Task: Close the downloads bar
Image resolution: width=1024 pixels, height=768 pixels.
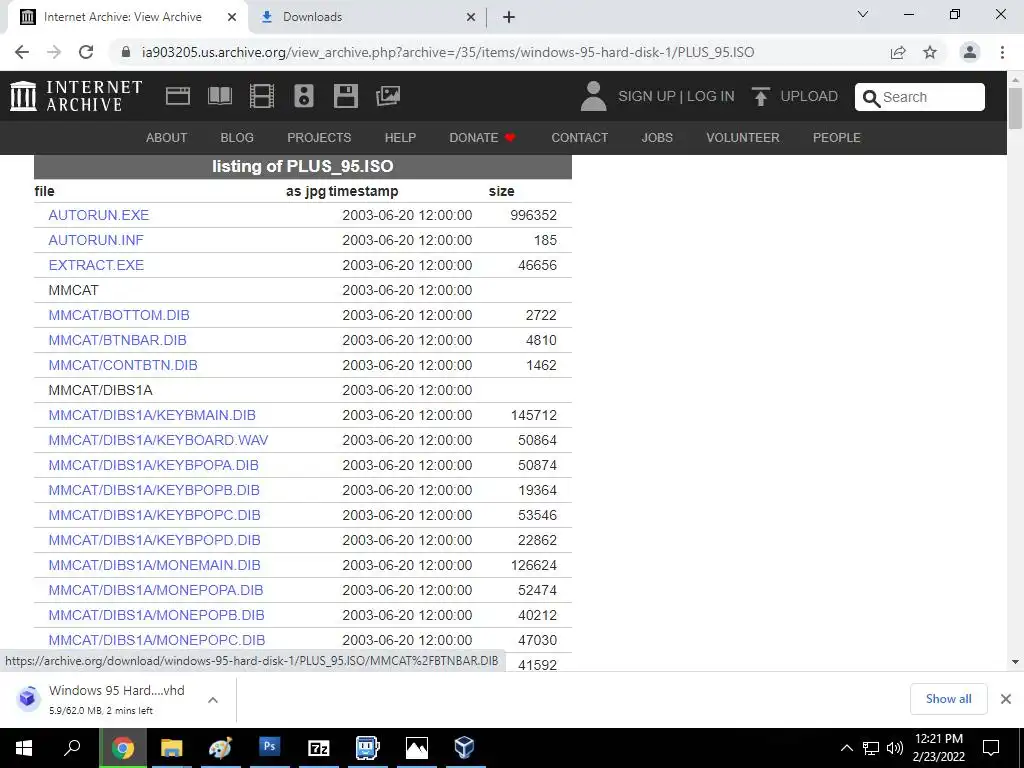Action: point(1006,699)
